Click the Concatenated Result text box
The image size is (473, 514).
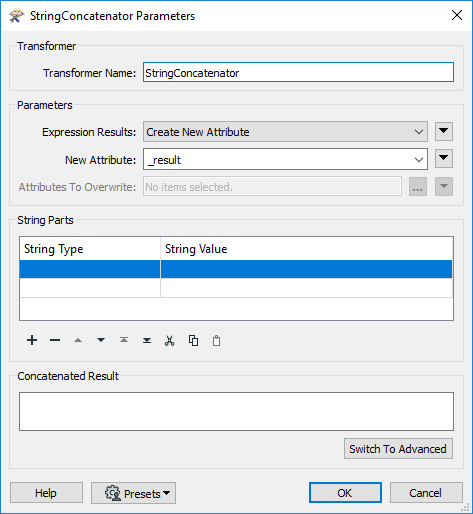[236, 411]
